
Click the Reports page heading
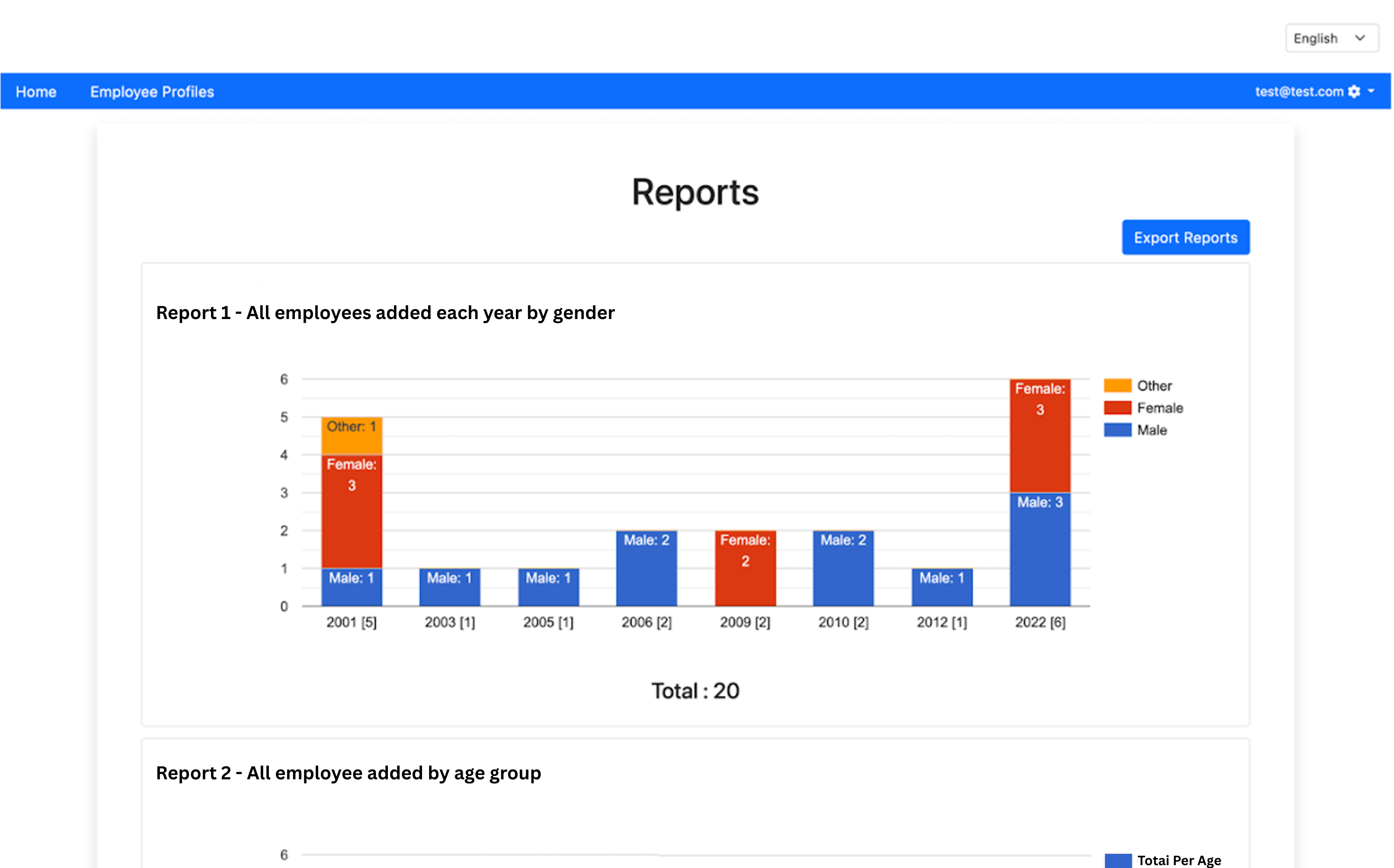click(x=695, y=193)
